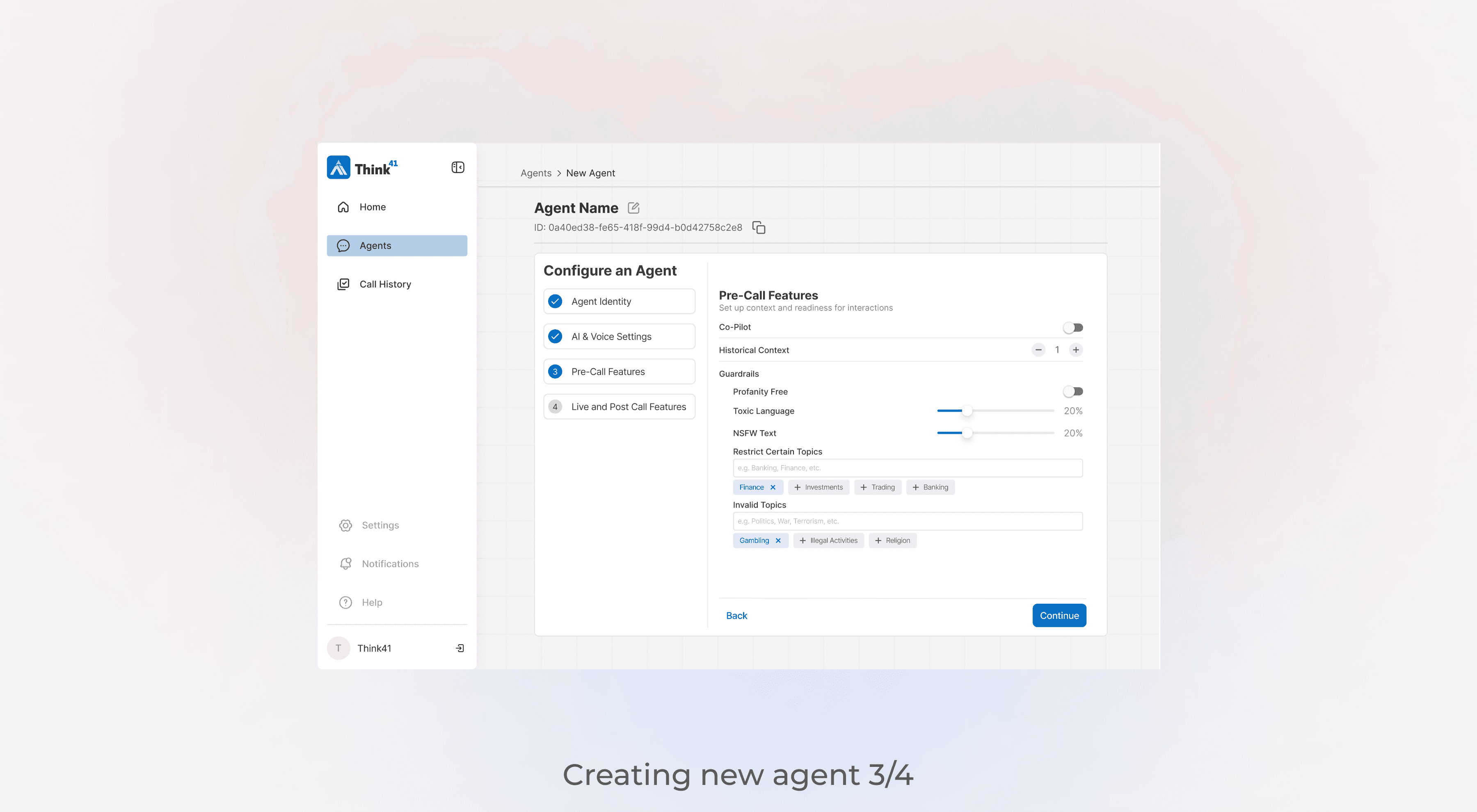This screenshot has width=1477, height=812.
Task: Click the logout icon beside Think41
Action: coord(460,648)
